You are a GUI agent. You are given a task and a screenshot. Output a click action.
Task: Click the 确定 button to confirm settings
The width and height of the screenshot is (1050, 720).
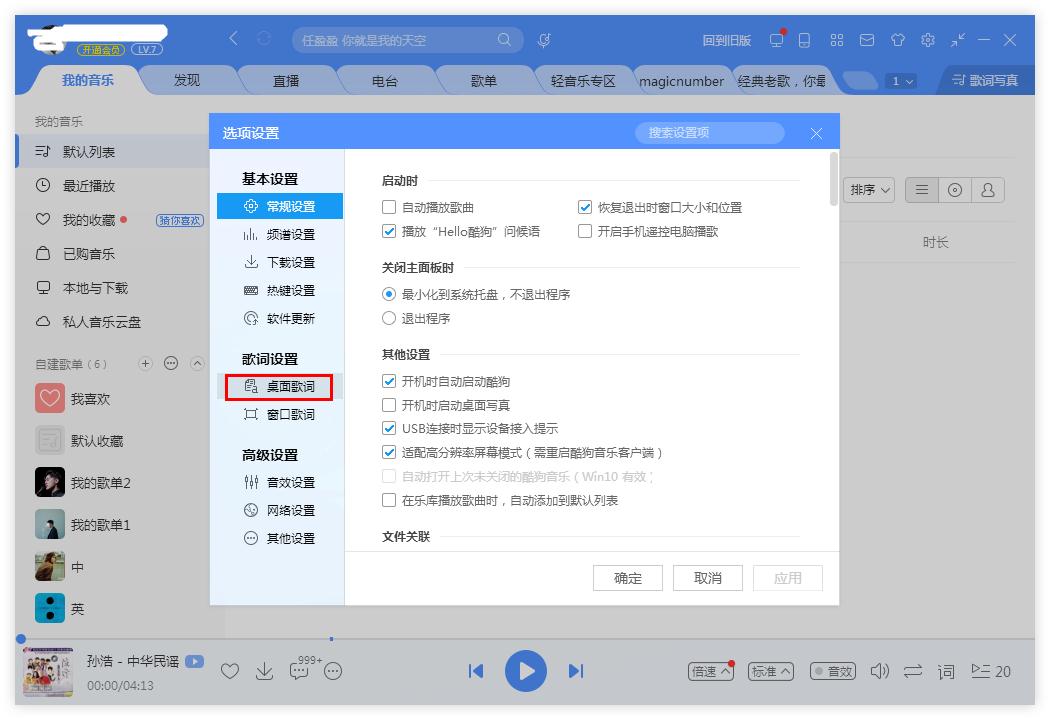pos(628,577)
